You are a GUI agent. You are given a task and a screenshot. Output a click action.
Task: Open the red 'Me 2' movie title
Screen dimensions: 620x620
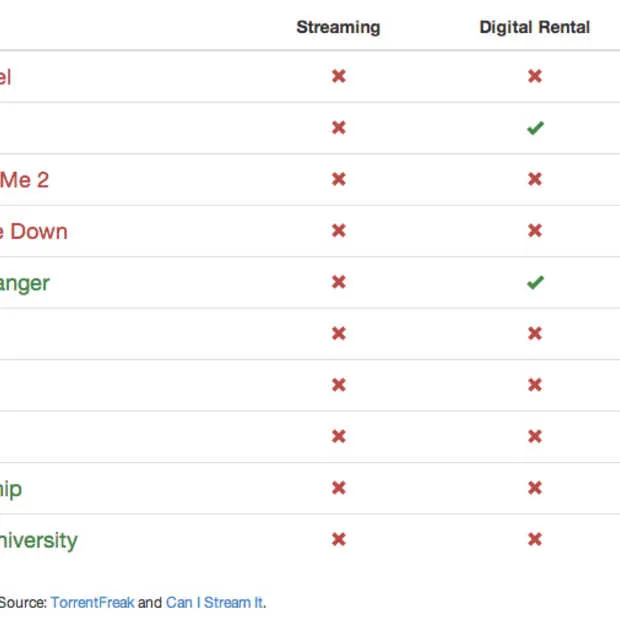point(24,180)
